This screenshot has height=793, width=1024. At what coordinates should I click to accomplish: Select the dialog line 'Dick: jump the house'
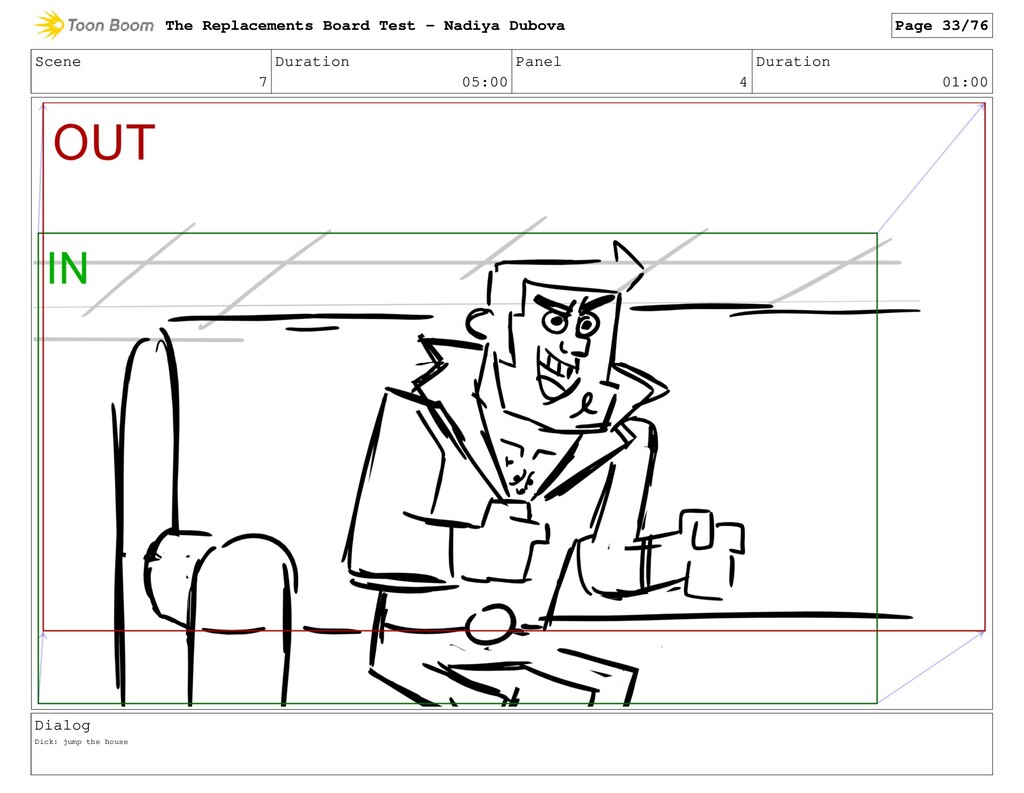tap(81, 741)
